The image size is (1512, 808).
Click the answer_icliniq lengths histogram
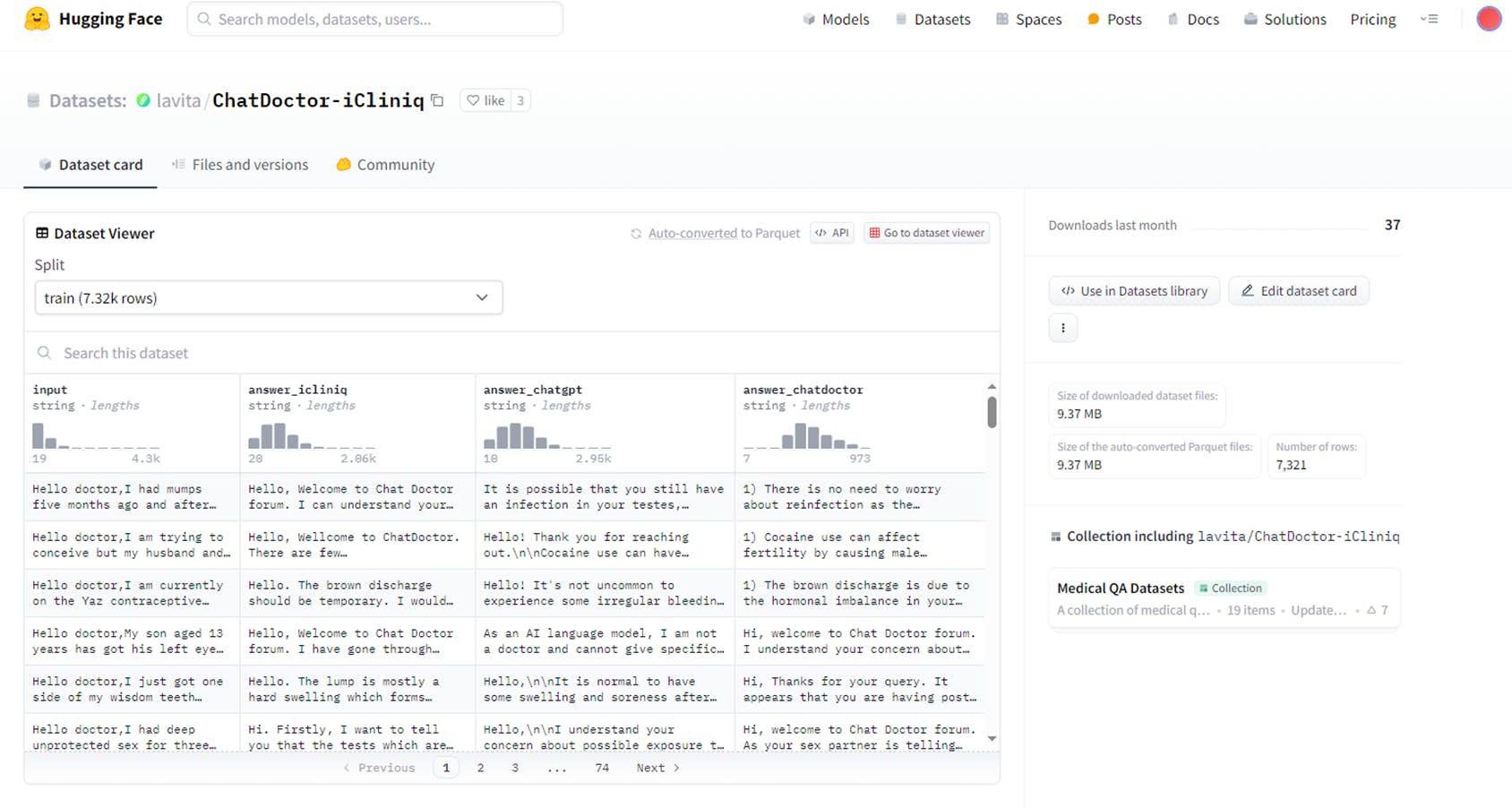[x=312, y=435]
